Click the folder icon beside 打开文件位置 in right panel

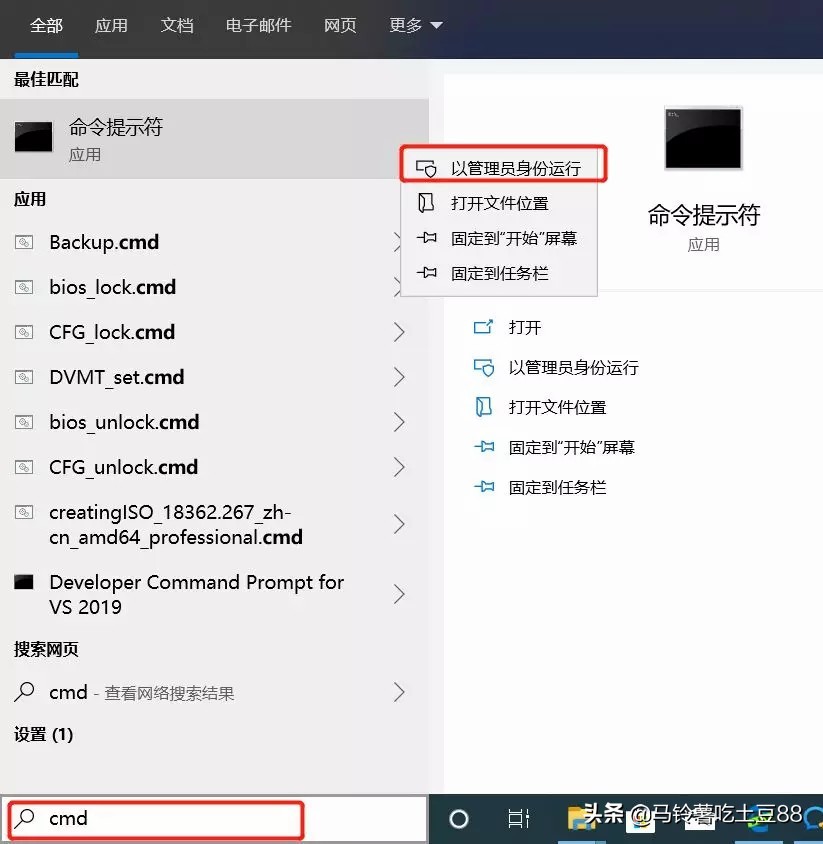click(x=485, y=407)
